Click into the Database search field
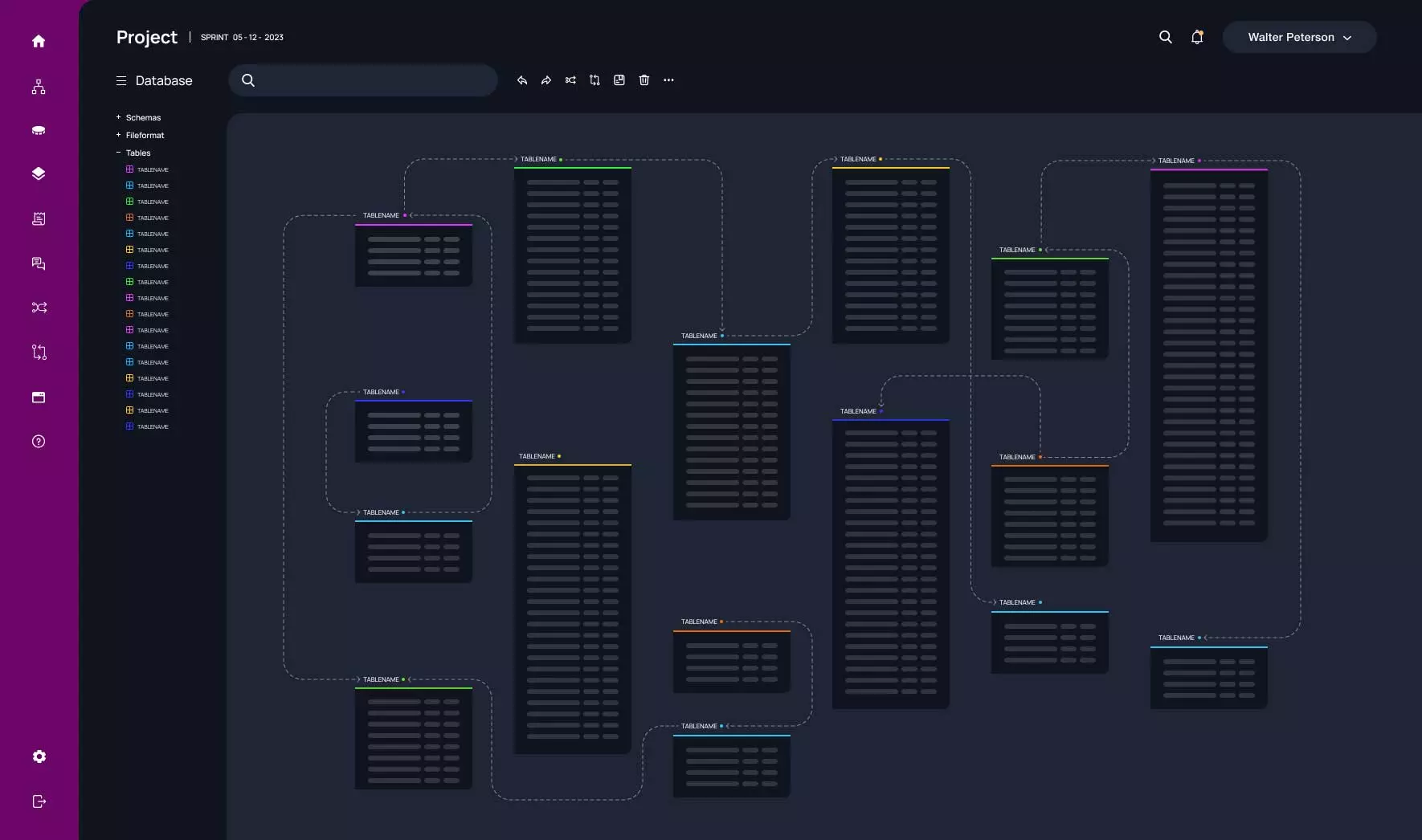Screen dimensions: 1422x840 coord(363,80)
